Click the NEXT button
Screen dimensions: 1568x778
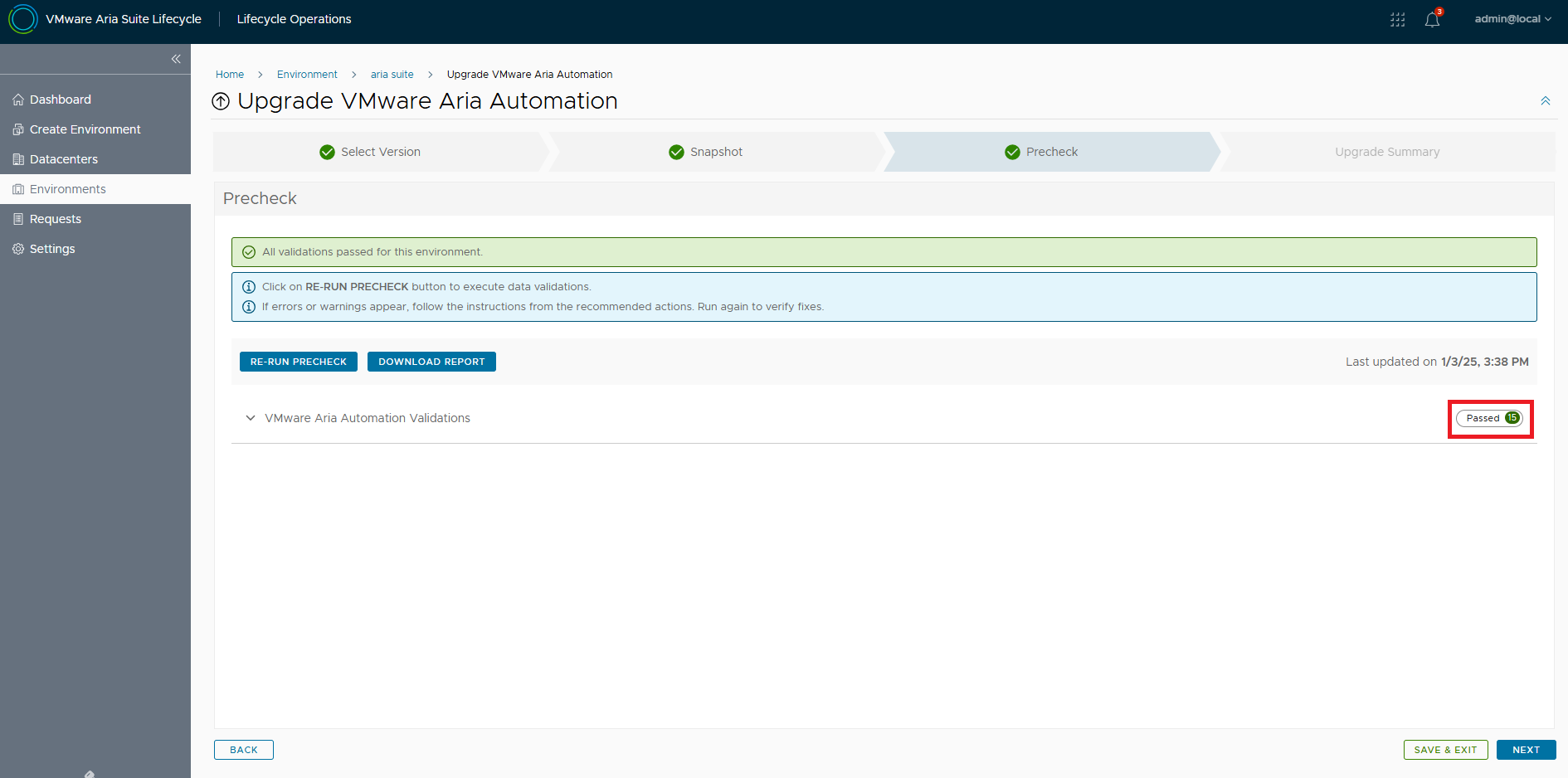1527,750
